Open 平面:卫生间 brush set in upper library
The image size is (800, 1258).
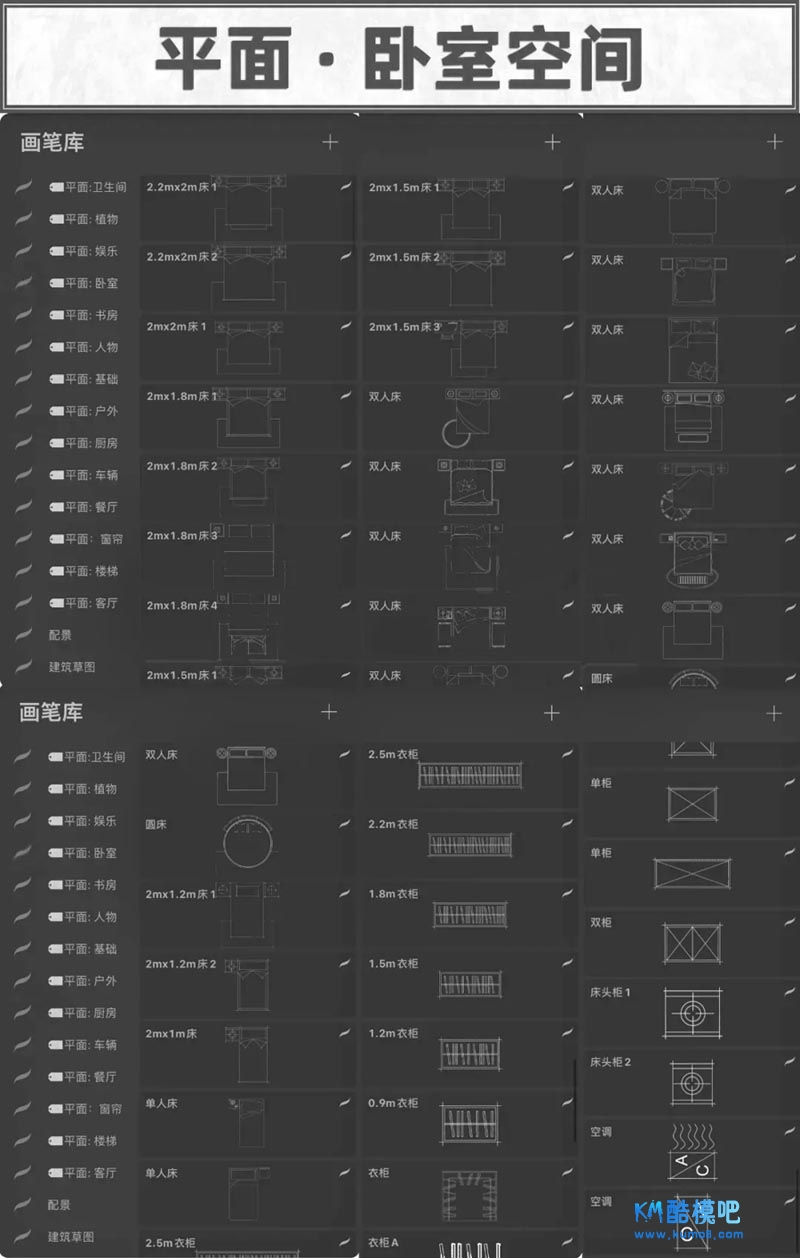point(95,187)
